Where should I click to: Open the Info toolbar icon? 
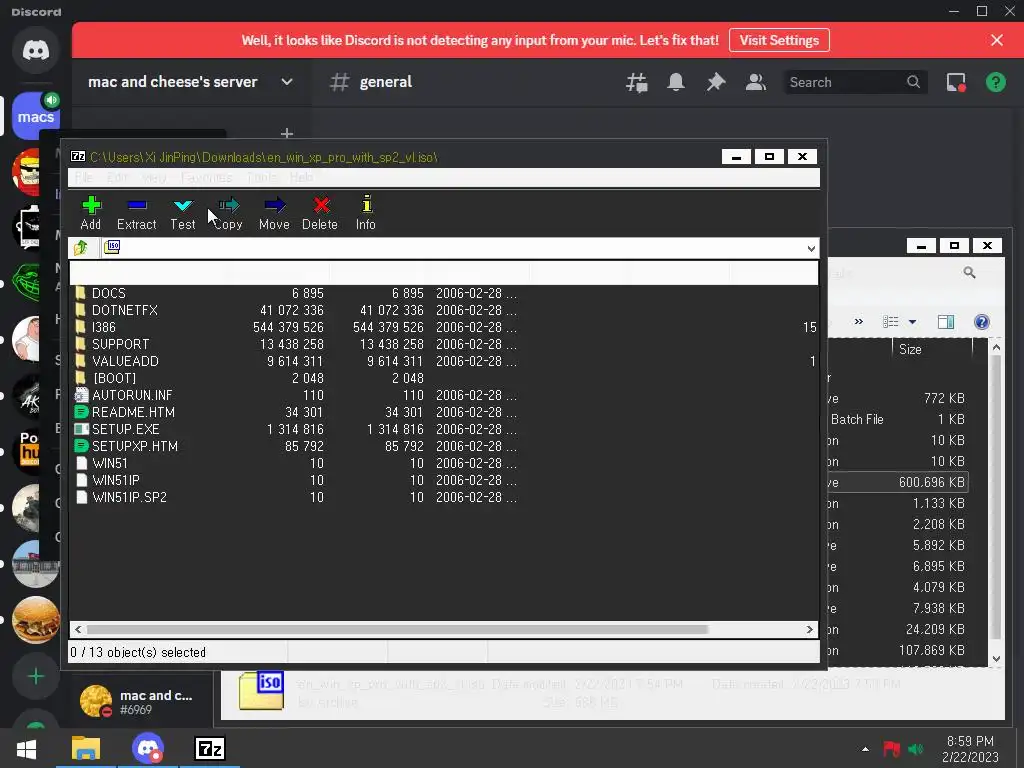point(366,213)
